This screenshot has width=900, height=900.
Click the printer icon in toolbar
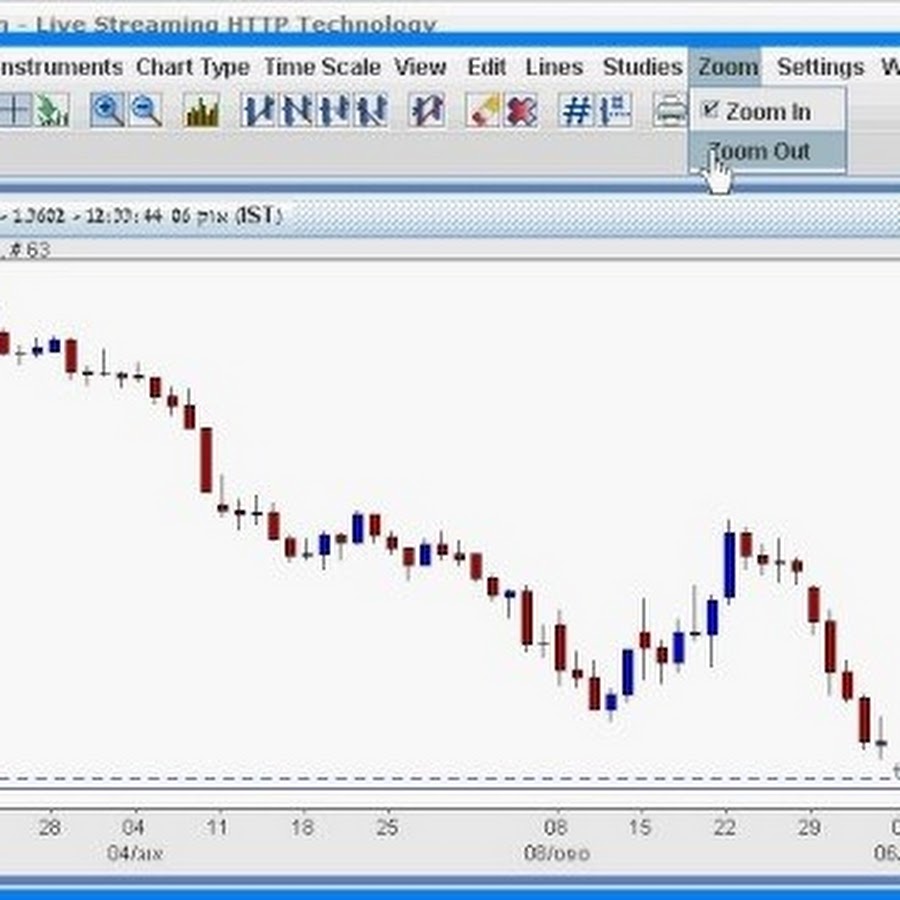coord(670,110)
